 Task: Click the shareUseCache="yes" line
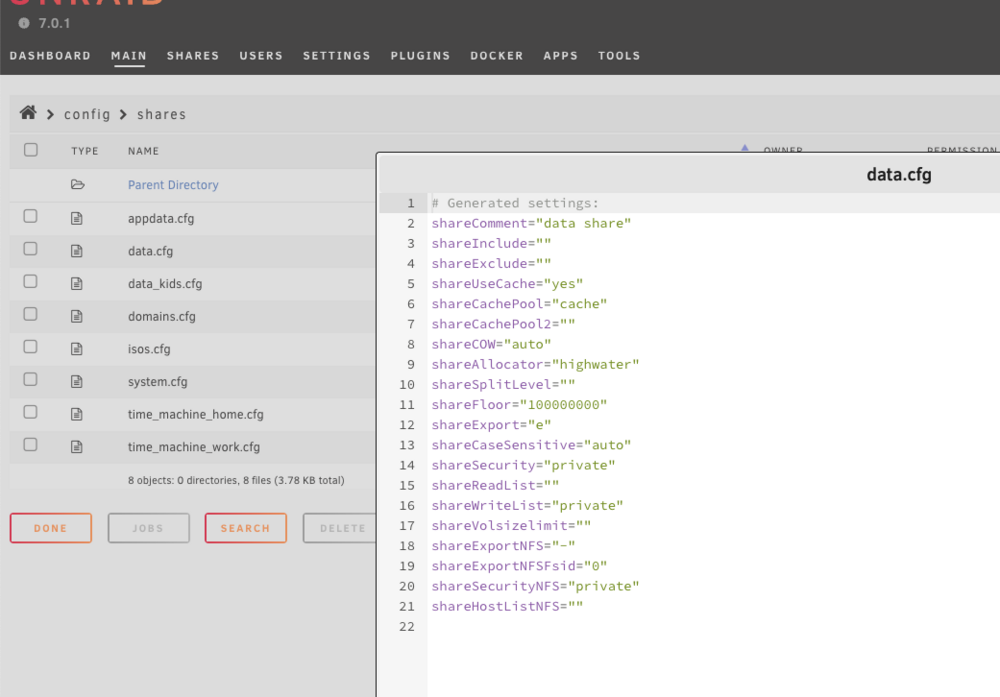pos(508,283)
